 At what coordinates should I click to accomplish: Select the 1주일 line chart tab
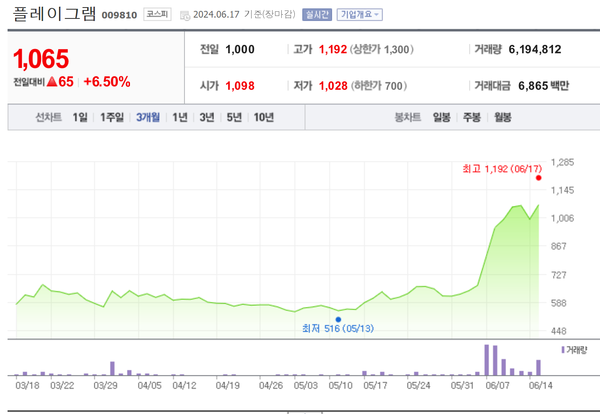[112, 117]
